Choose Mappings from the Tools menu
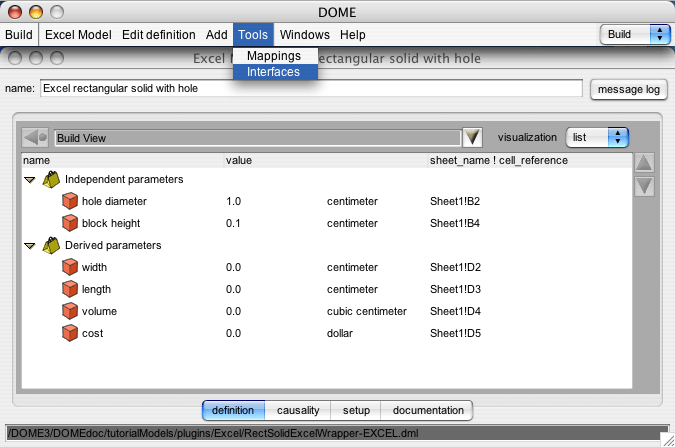The image size is (675, 447). coord(274,56)
